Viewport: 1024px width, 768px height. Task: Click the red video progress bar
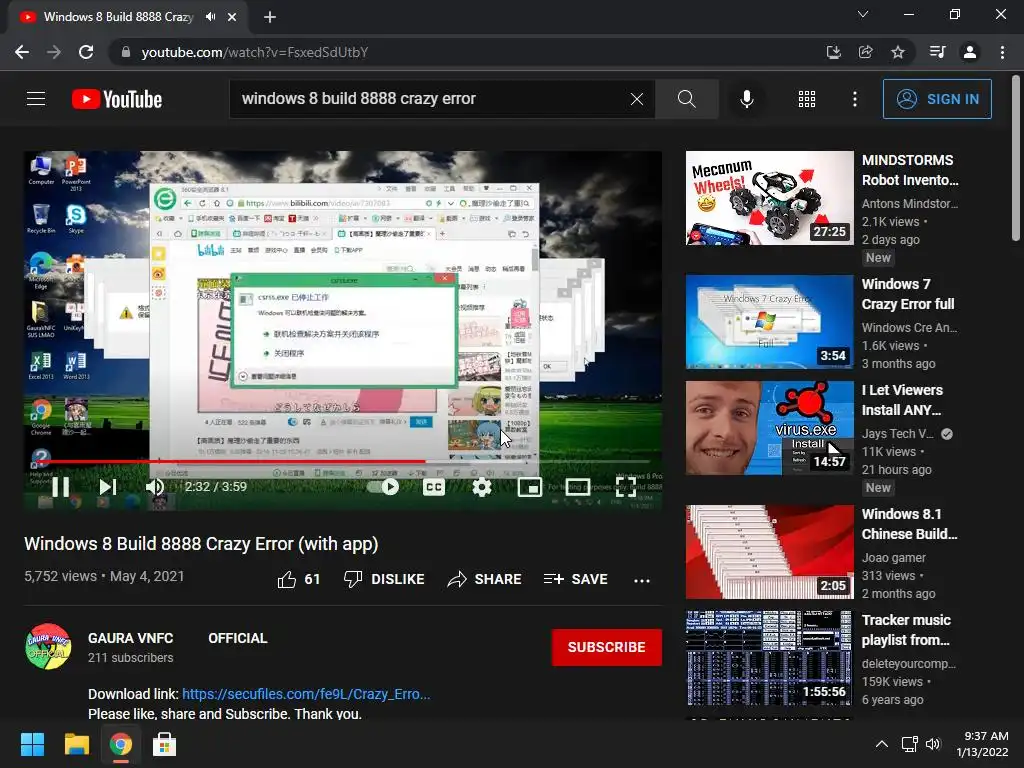[229, 461]
